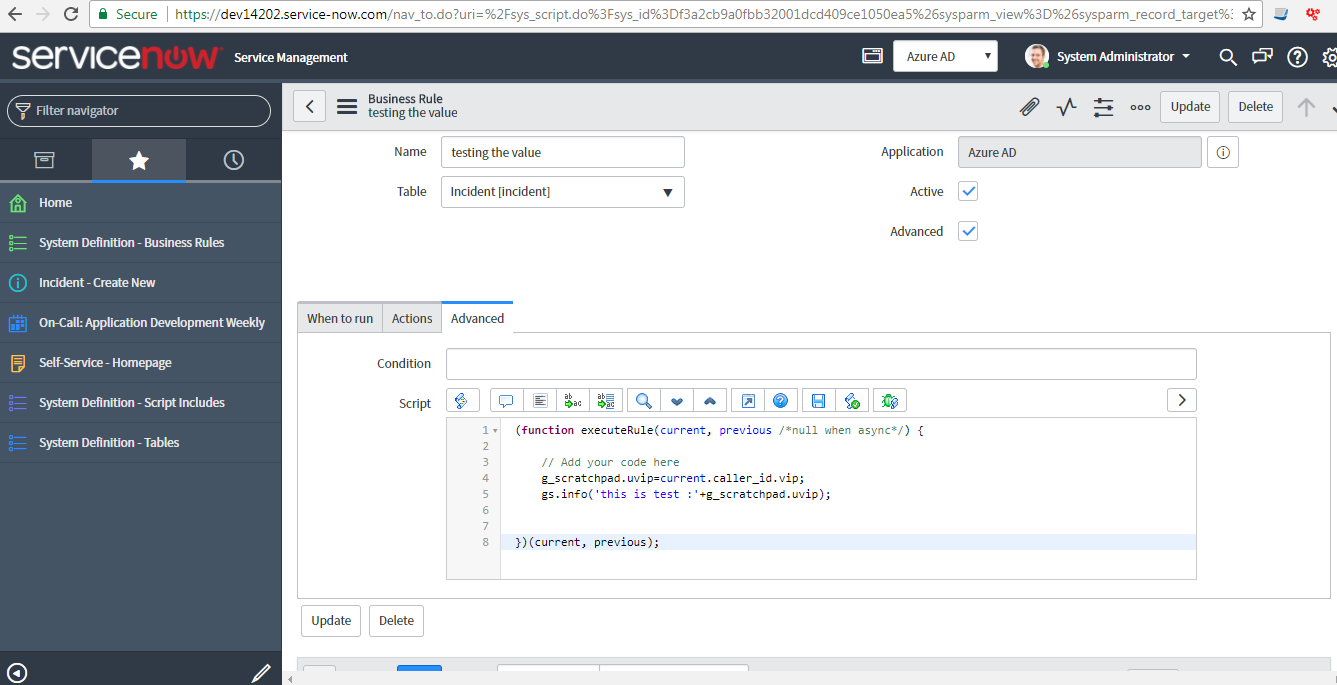
Task: Click the replace all icon in script toolbar
Action: tap(607, 400)
